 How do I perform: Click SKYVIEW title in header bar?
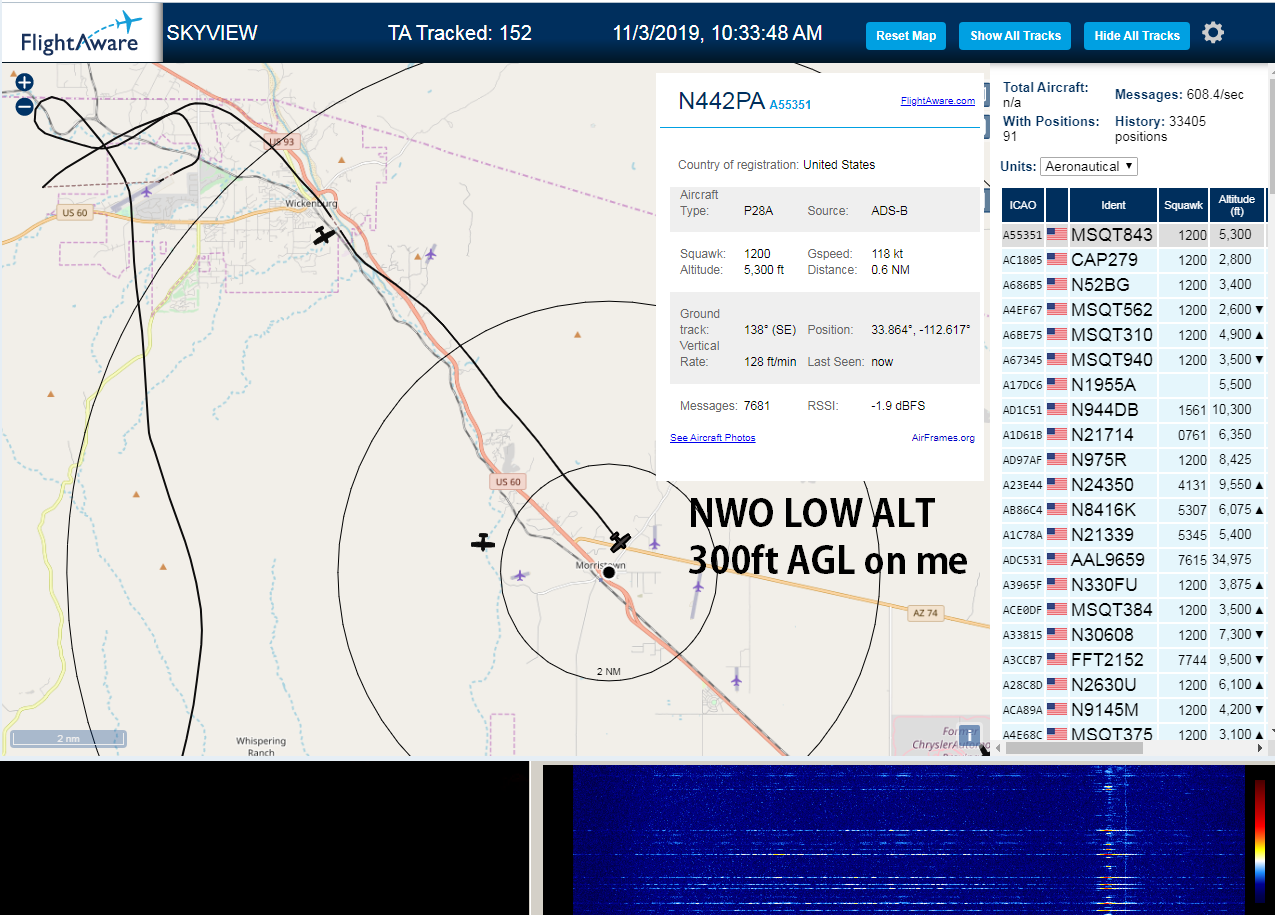click(212, 33)
